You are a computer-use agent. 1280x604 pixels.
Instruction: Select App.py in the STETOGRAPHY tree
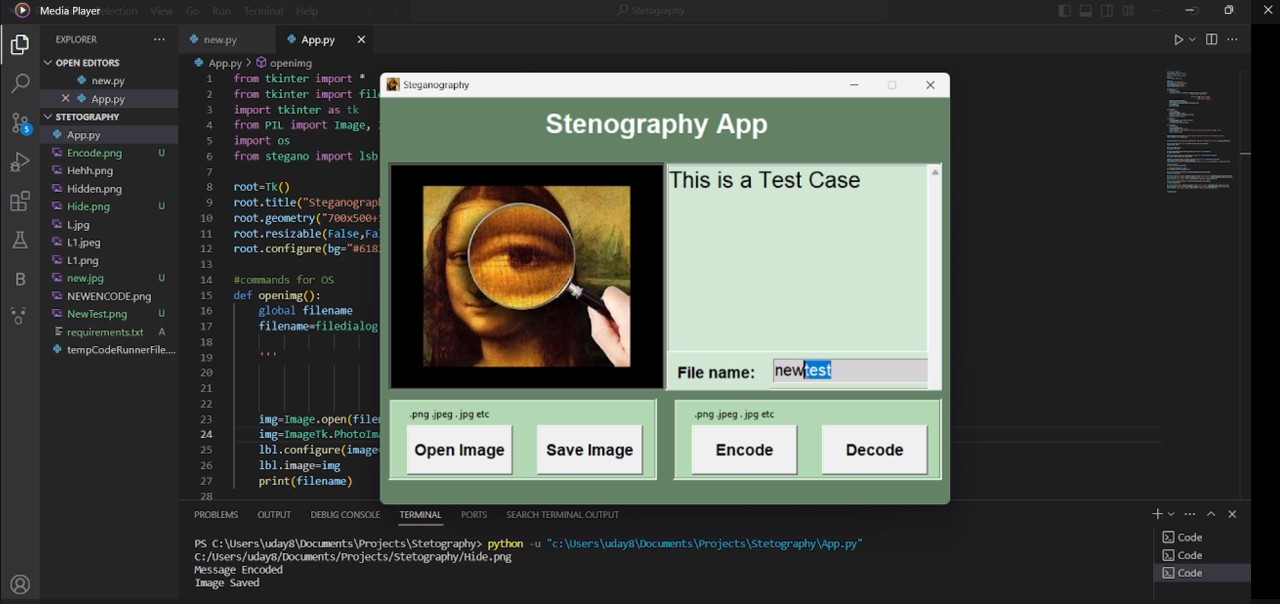click(x=109, y=135)
